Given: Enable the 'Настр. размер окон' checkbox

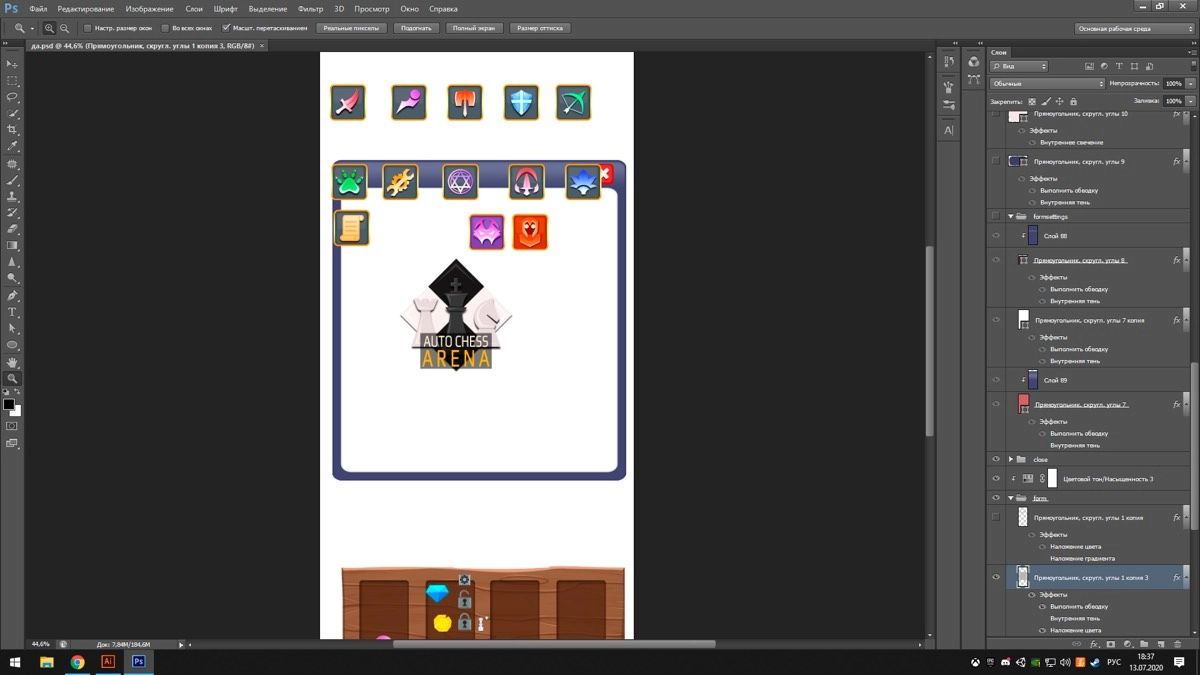Looking at the screenshot, I should coord(88,28).
